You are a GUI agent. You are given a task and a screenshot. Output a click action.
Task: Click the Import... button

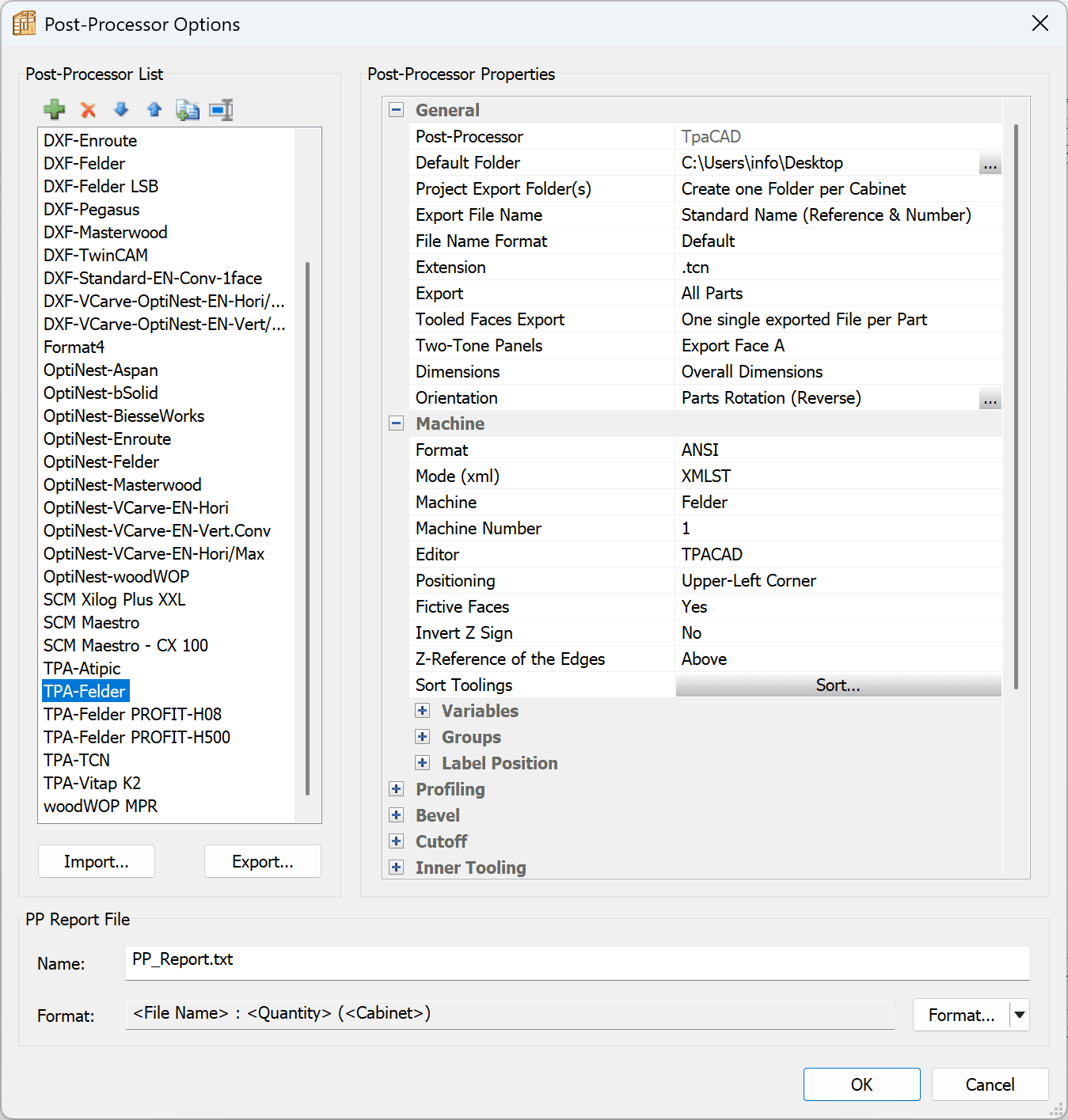97,861
